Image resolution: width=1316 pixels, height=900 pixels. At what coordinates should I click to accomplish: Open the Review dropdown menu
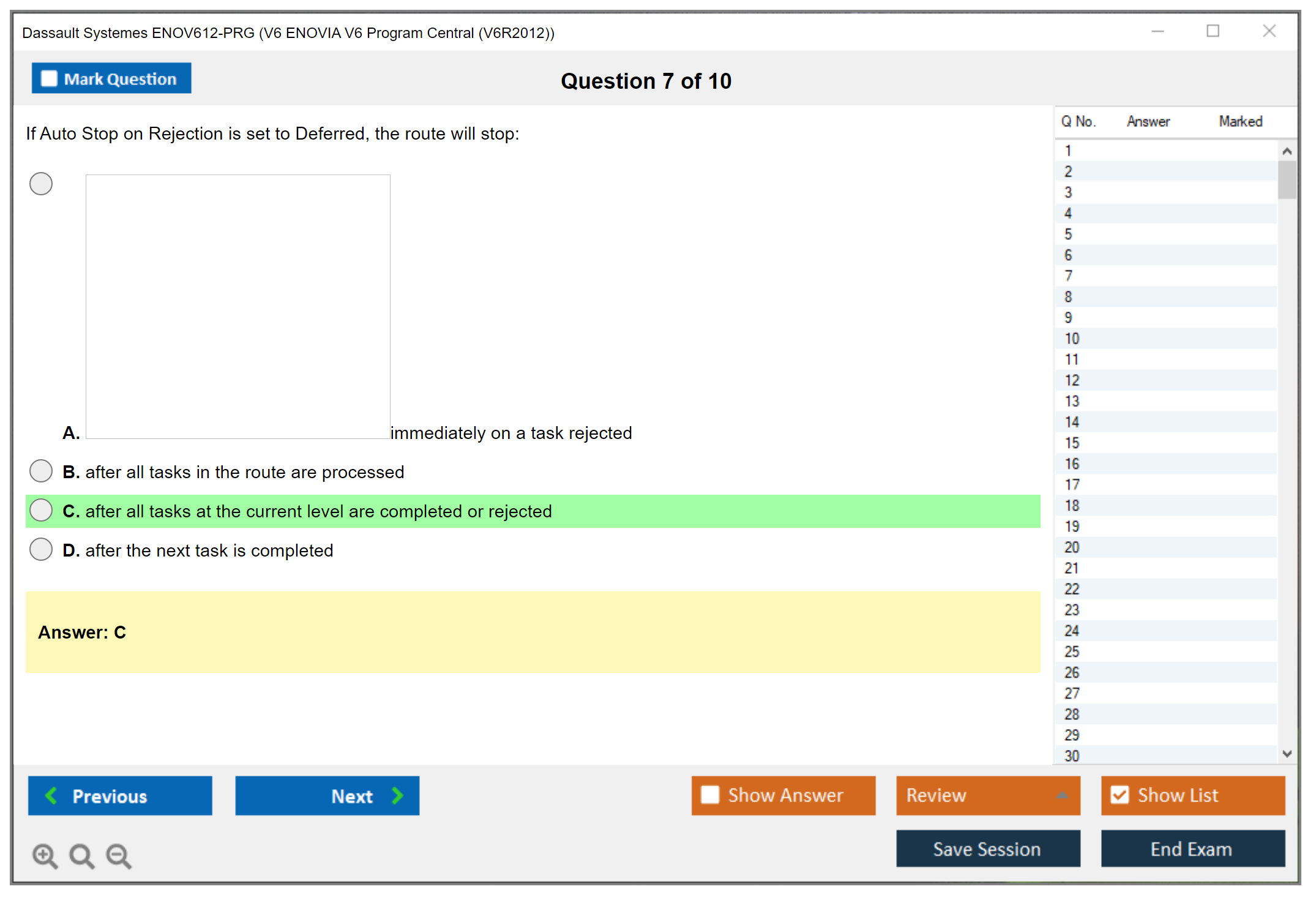click(1061, 795)
